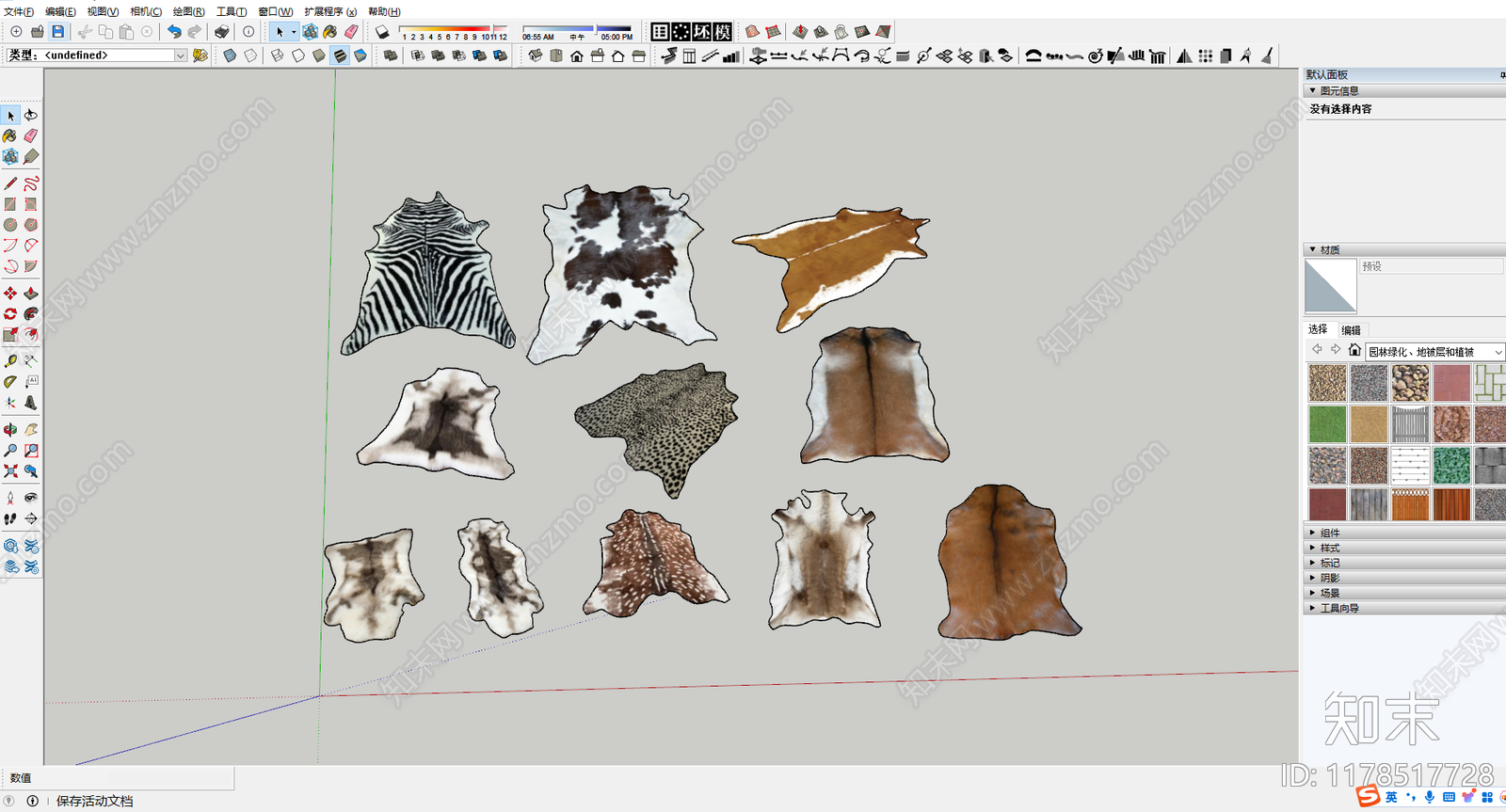Toggle shadows display icon

(x=382, y=32)
